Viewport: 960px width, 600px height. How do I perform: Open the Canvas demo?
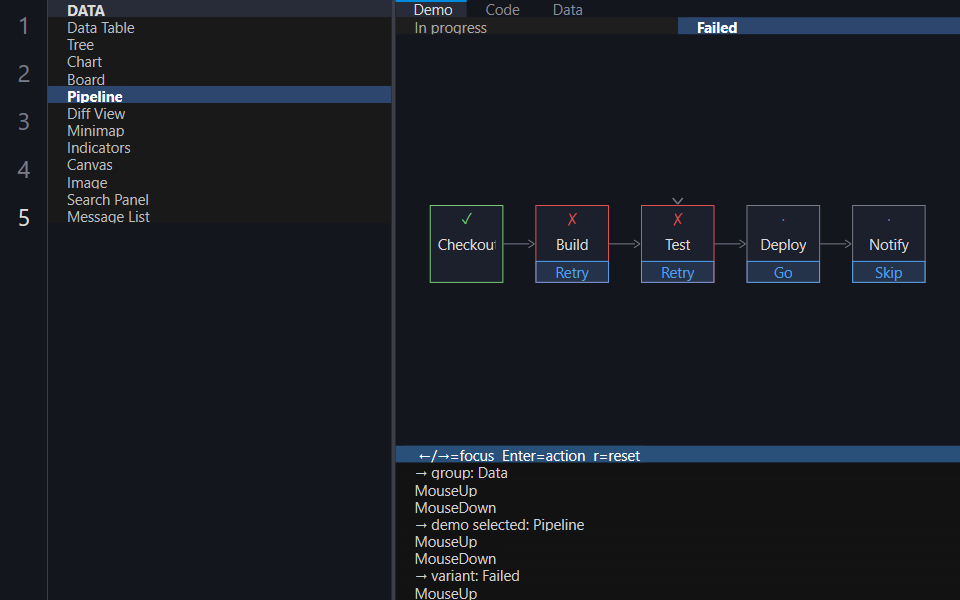tap(219, 165)
